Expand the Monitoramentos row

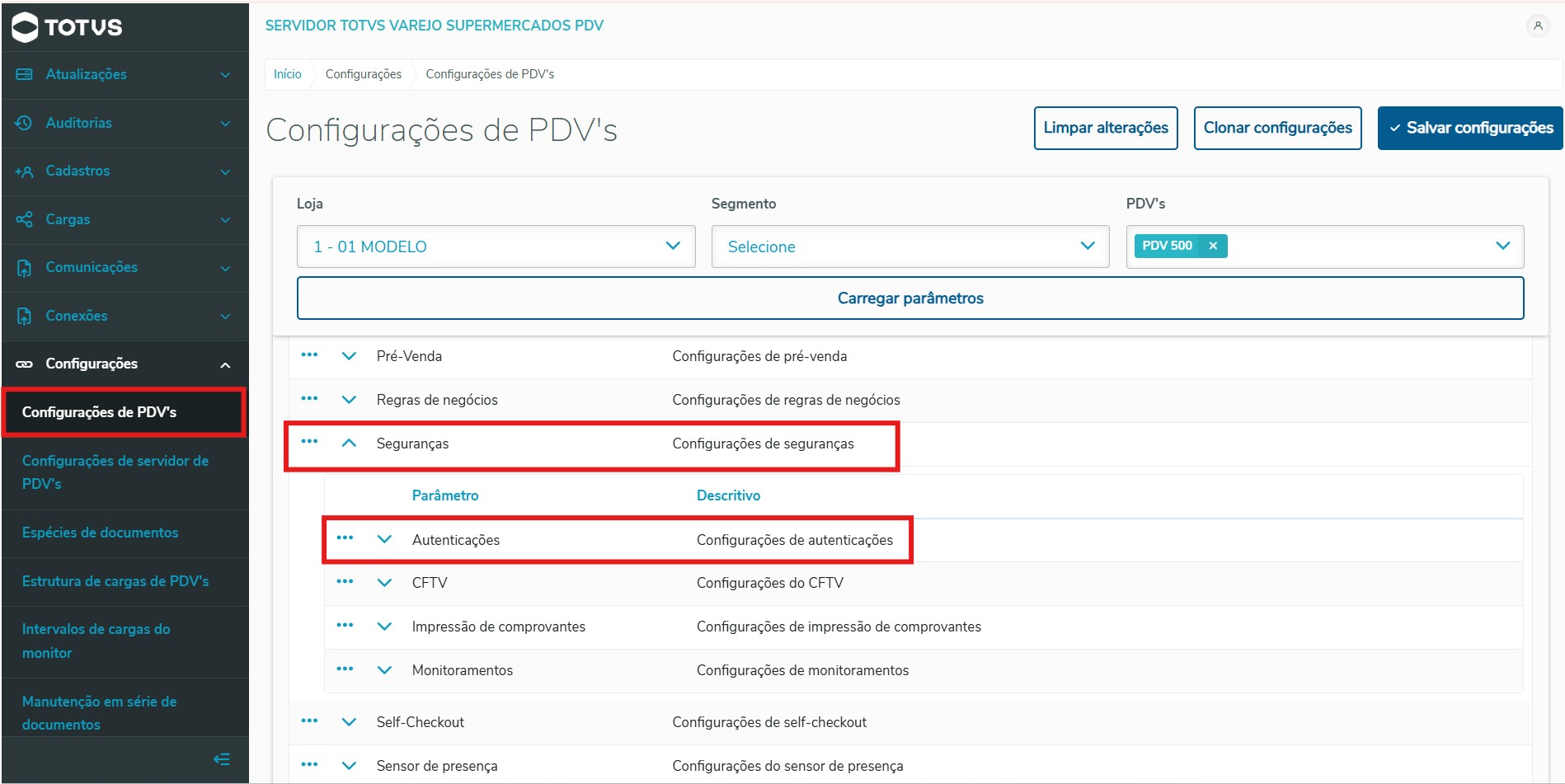tap(384, 670)
